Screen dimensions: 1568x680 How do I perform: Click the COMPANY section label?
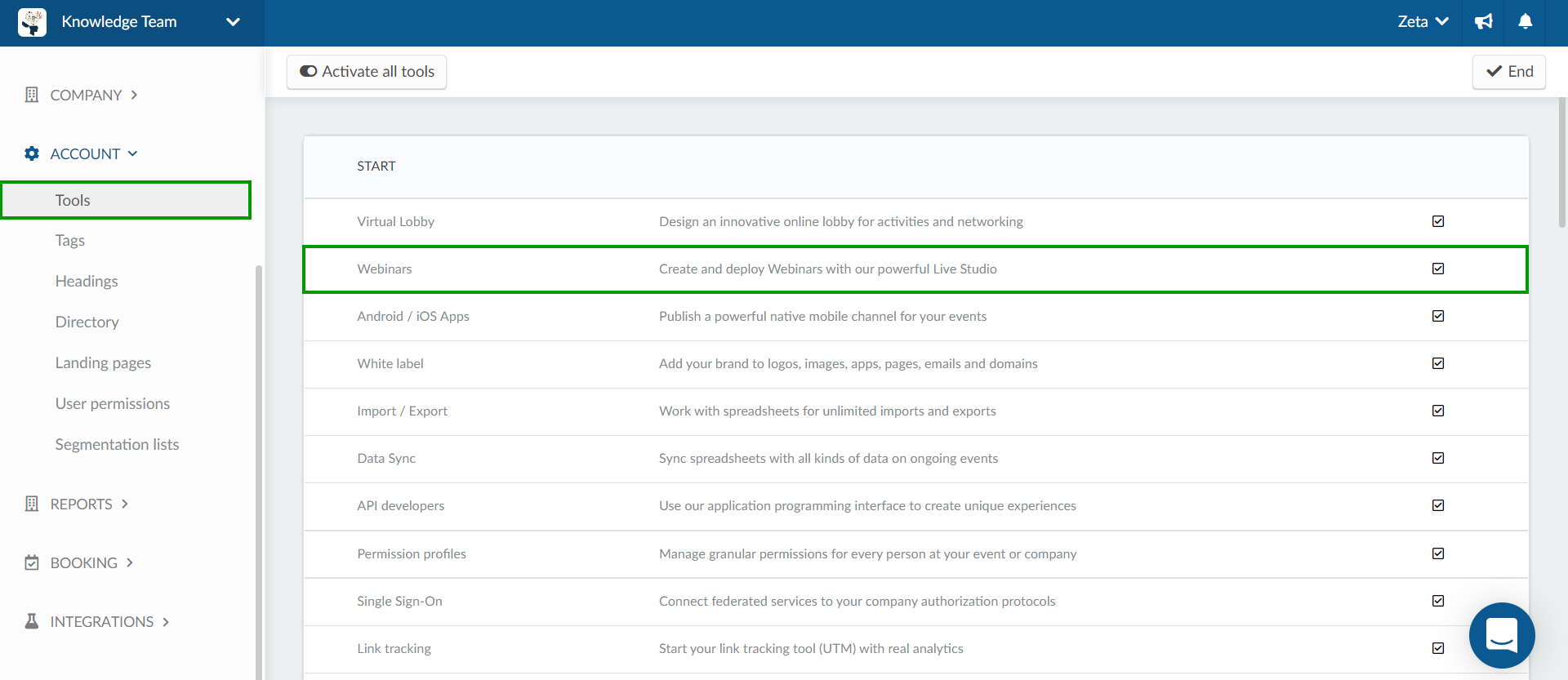point(86,95)
